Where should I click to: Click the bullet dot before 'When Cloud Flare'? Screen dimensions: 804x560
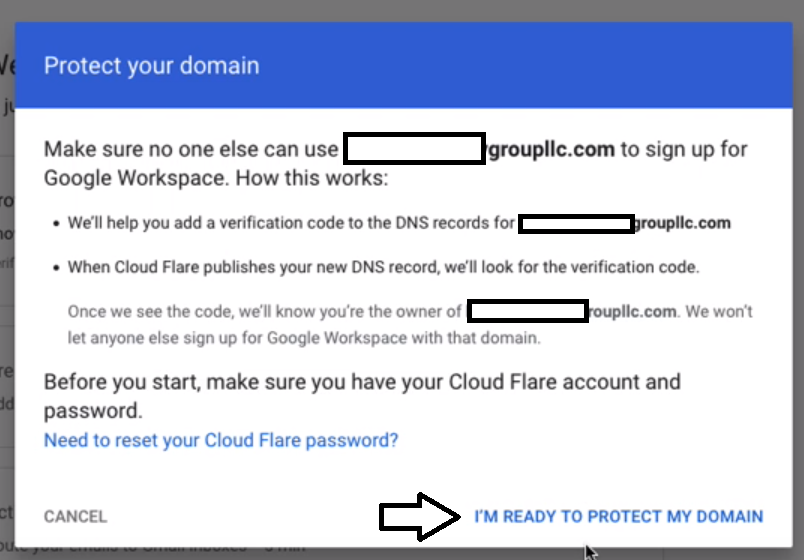click(x=56, y=268)
